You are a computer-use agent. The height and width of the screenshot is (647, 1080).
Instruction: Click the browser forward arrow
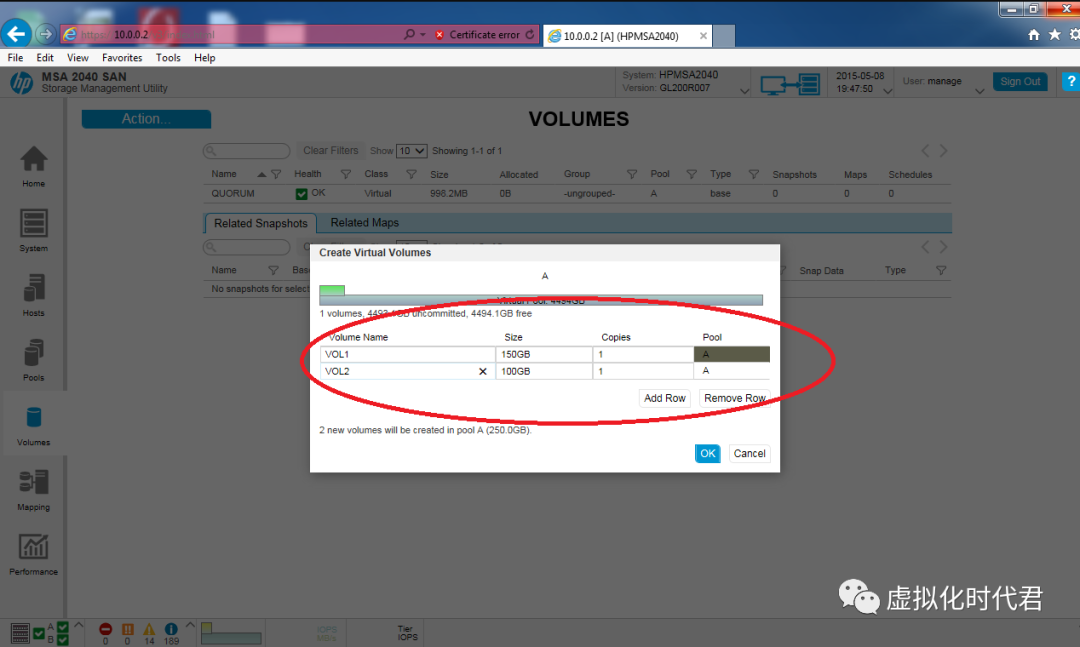click(45, 34)
